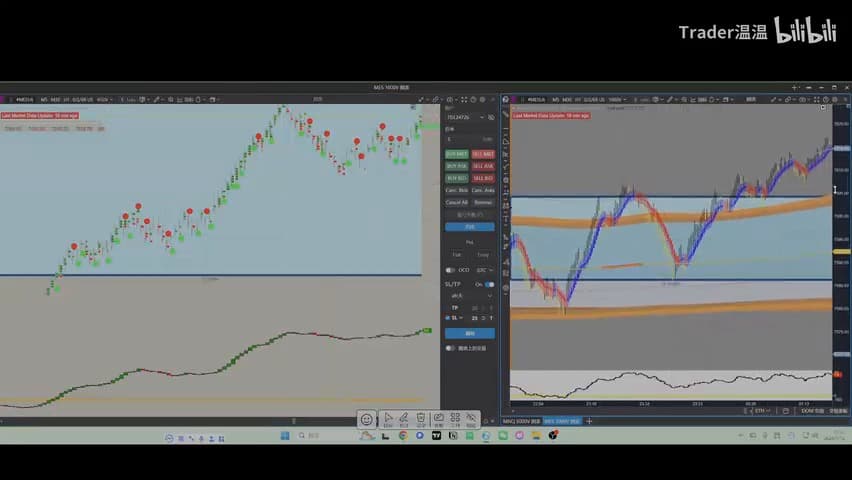Click the camera screenshot icon on floating toolbar
Screen dimensions: 852x480
pos(438,419)
